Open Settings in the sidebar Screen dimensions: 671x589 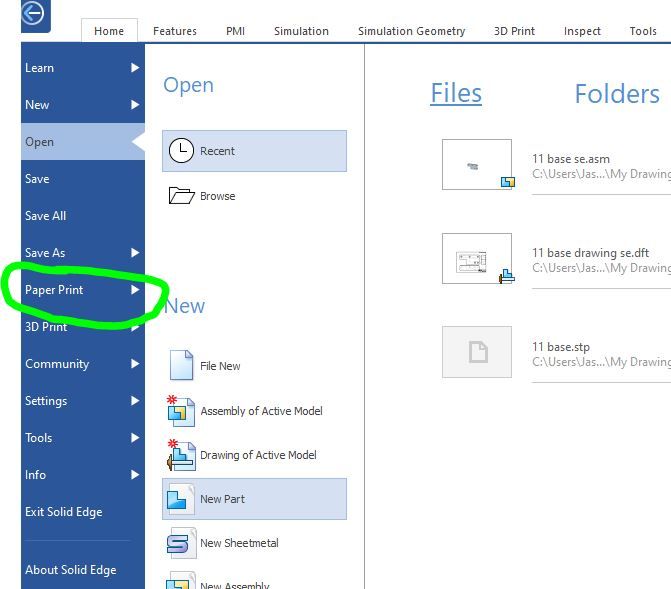(83, 401)
